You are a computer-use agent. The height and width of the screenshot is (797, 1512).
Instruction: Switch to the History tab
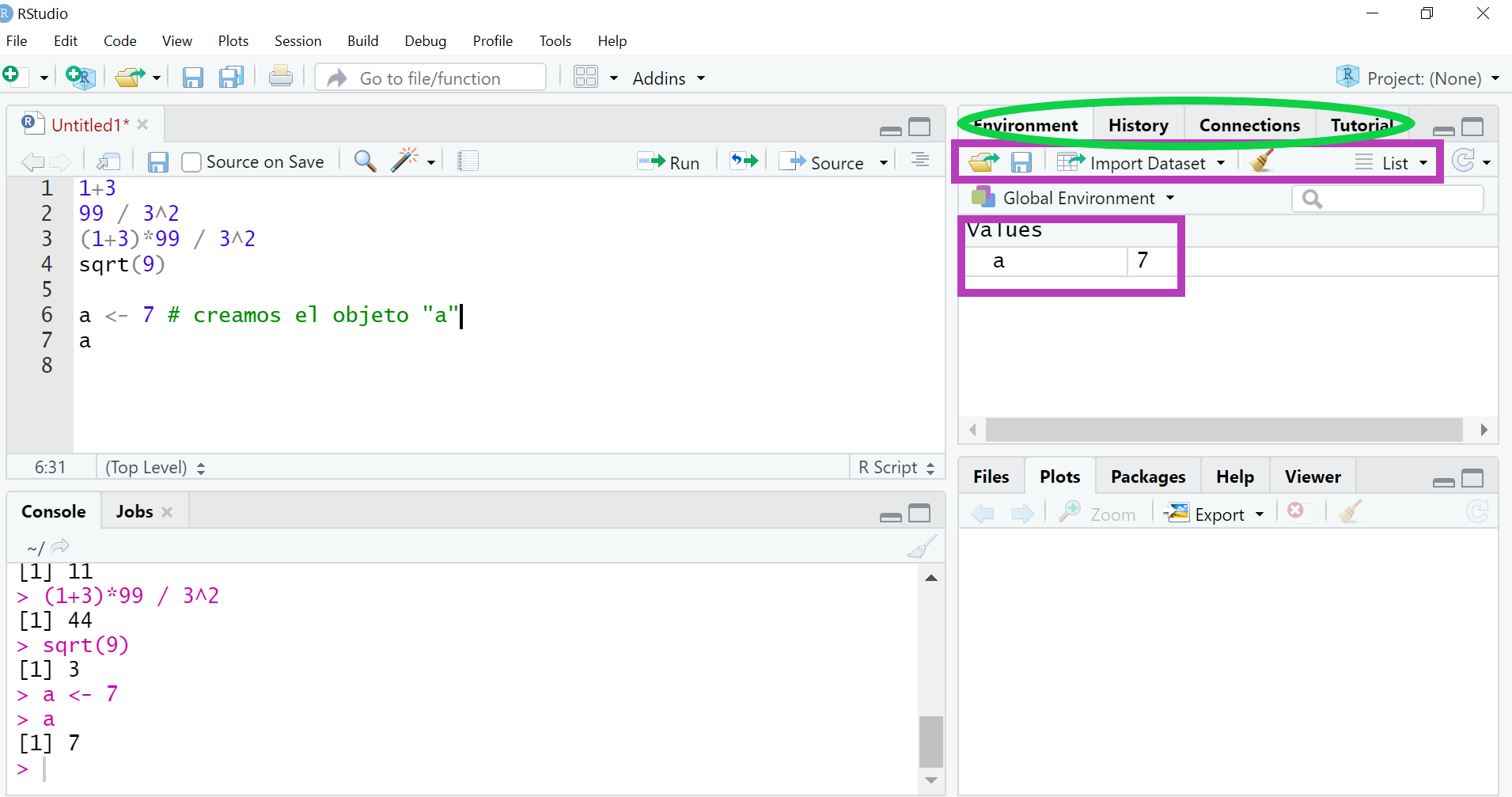(x=1138, y=125)
